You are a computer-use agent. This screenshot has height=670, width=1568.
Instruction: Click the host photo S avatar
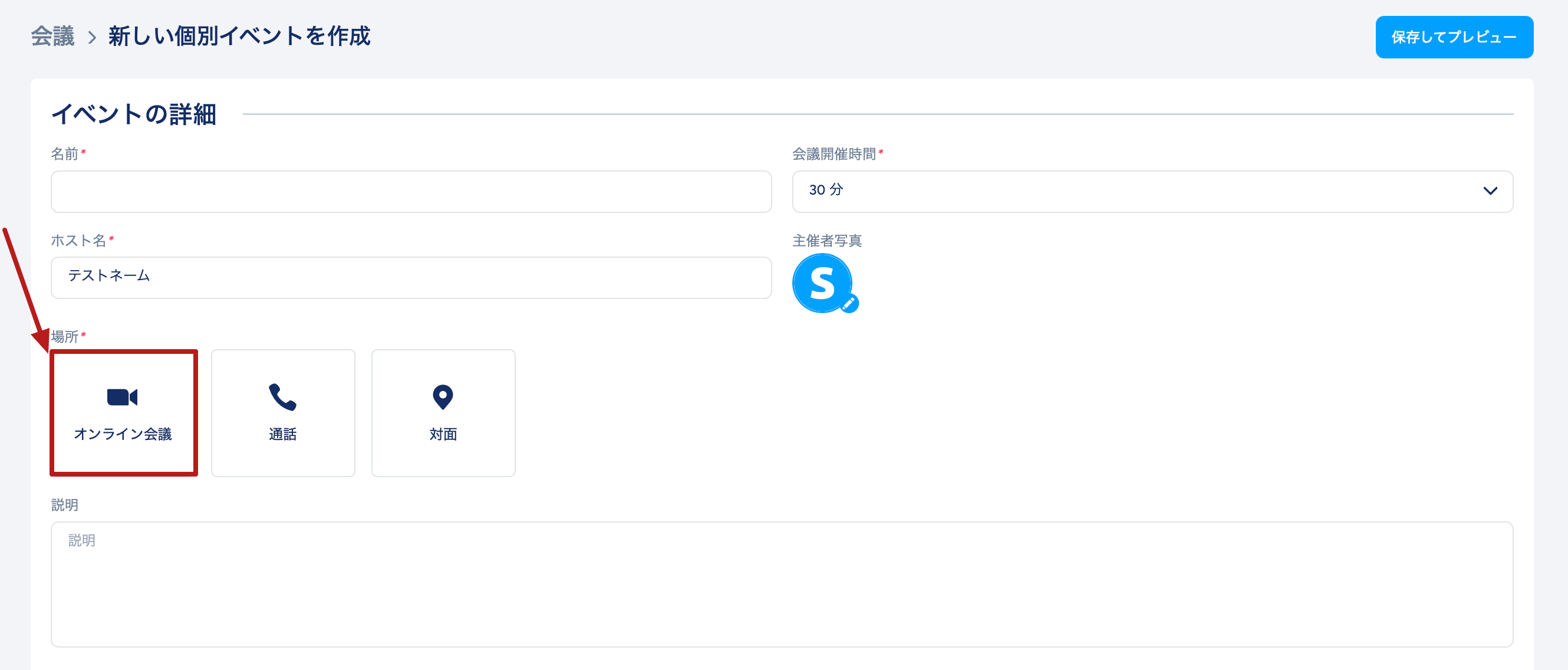(822, 283)
